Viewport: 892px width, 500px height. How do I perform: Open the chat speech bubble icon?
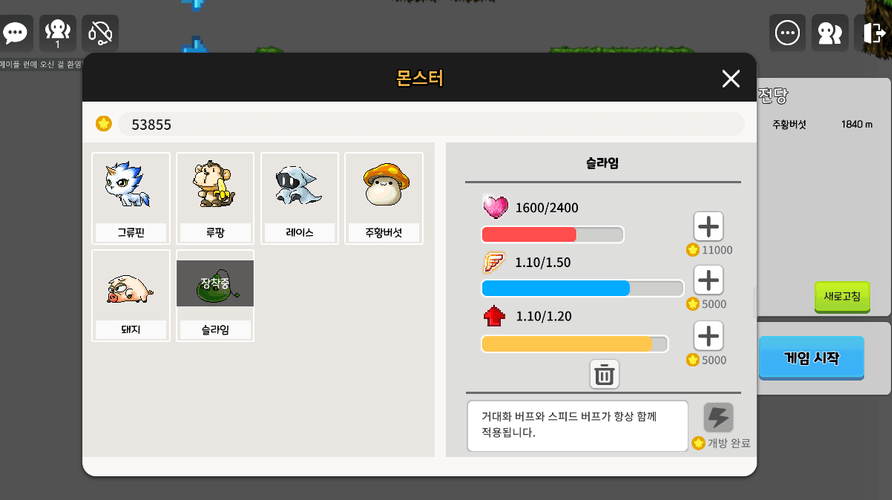[x=15, y=33]
